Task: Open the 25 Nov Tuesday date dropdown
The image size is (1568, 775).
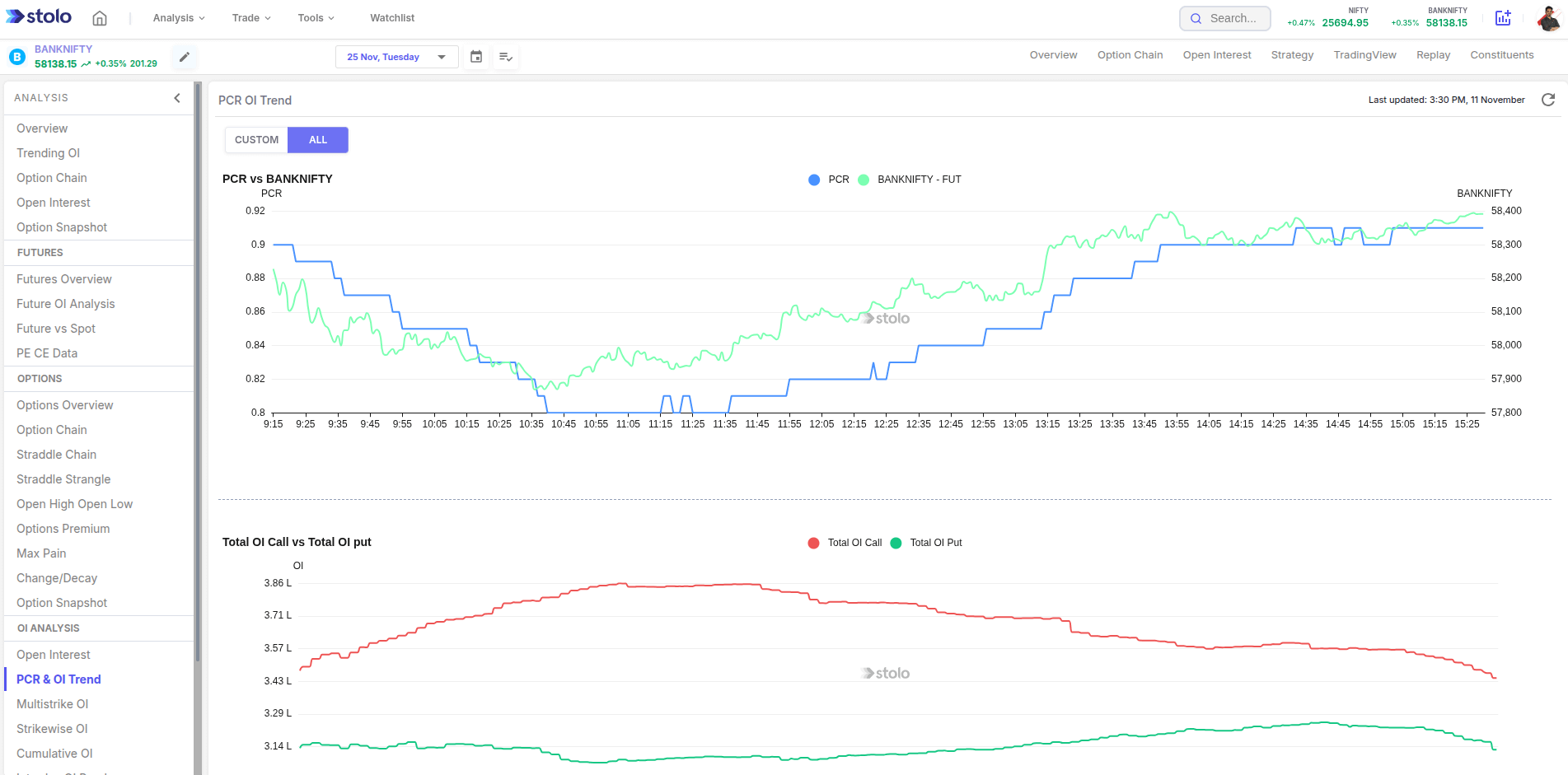Action: point(396,56)
